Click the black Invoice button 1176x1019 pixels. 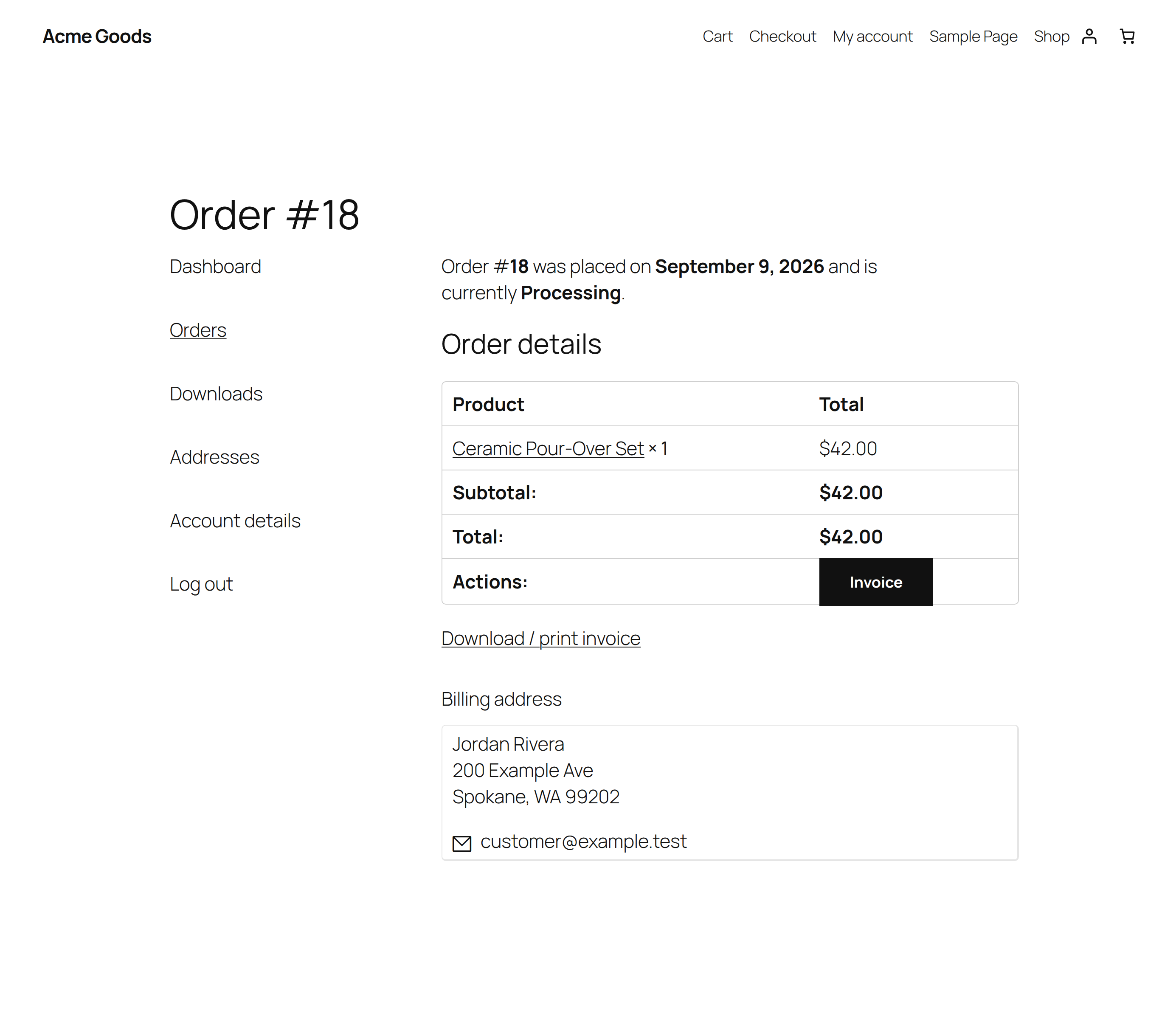point(876,582)
